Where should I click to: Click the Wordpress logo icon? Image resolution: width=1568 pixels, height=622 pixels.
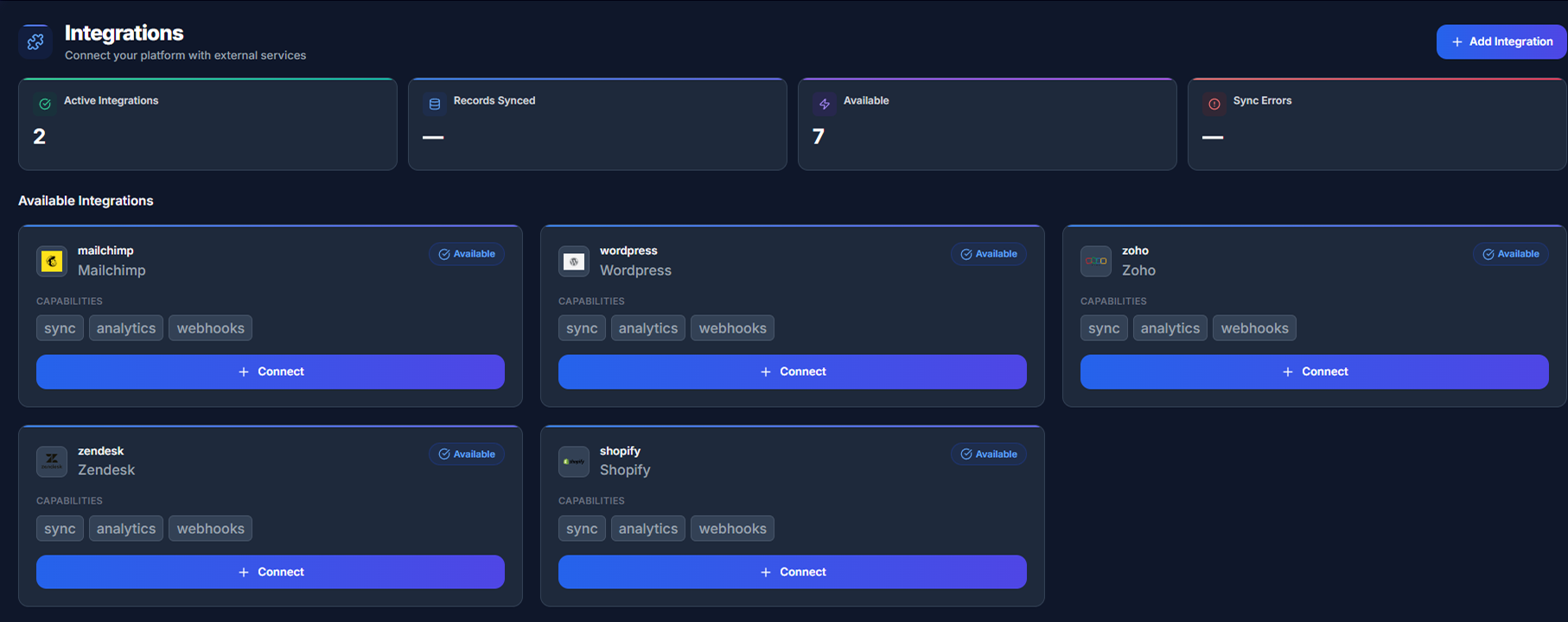coord(574,261)
